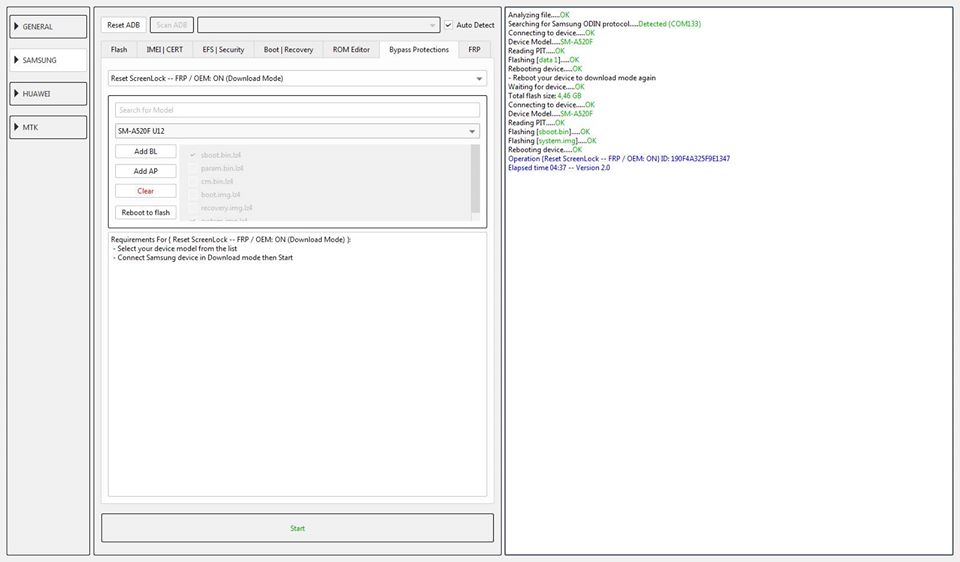
Task: Click the 'Analyzing file' log line
Action: click(538, 15)
